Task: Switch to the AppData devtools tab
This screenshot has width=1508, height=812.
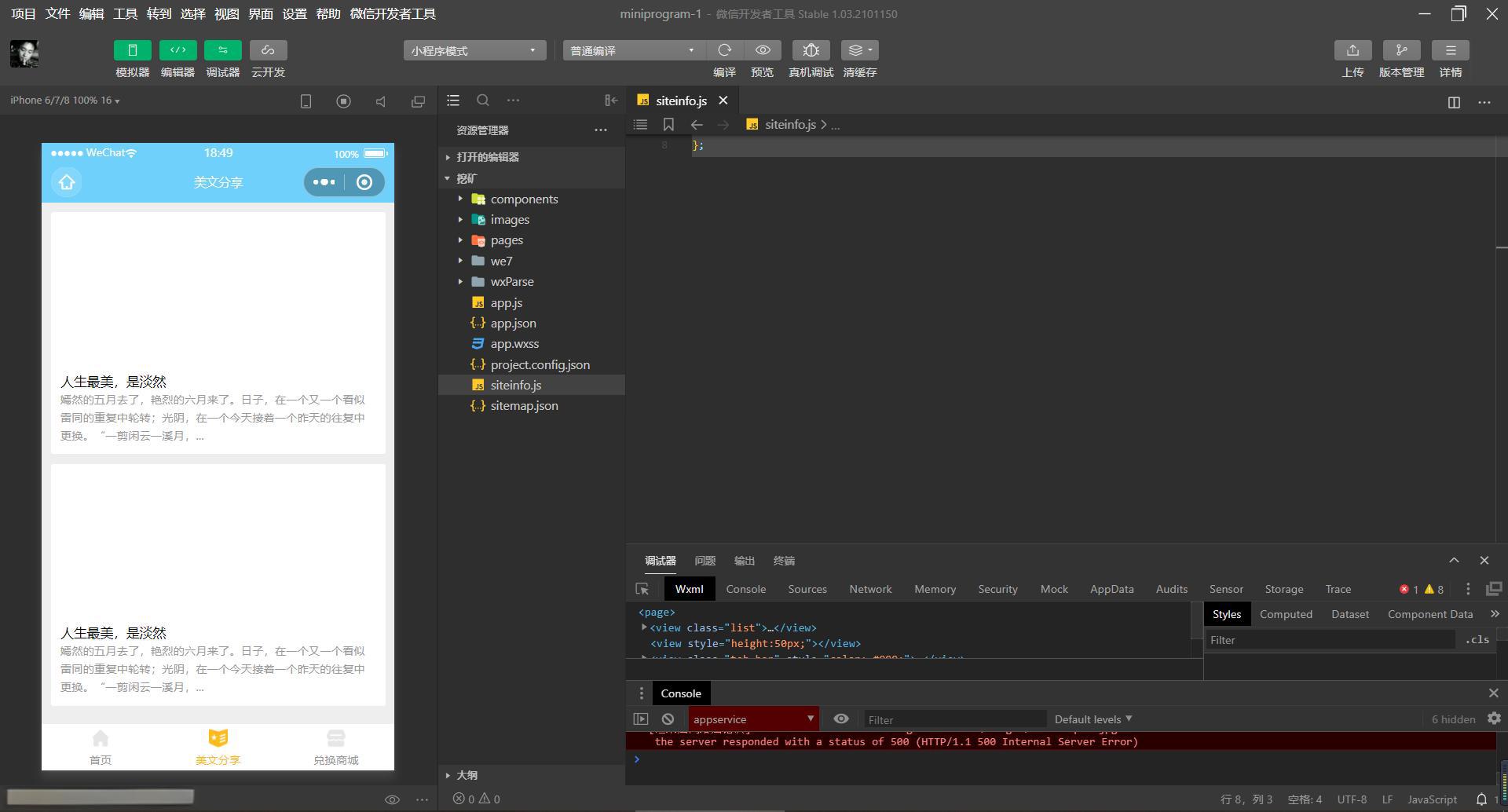Action: click(x=1111, y=589)
